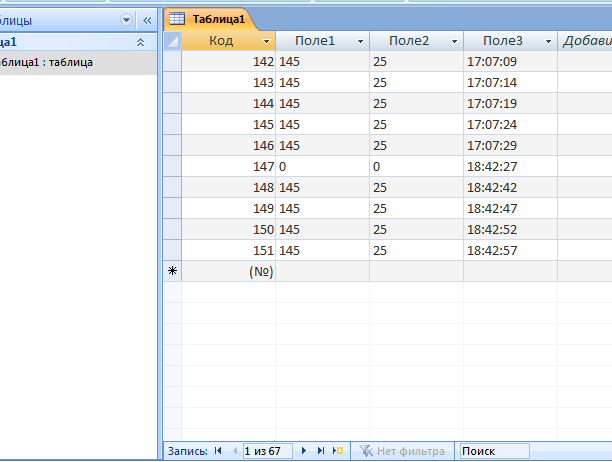Go to next record arrow

click(x=304, y=451)
